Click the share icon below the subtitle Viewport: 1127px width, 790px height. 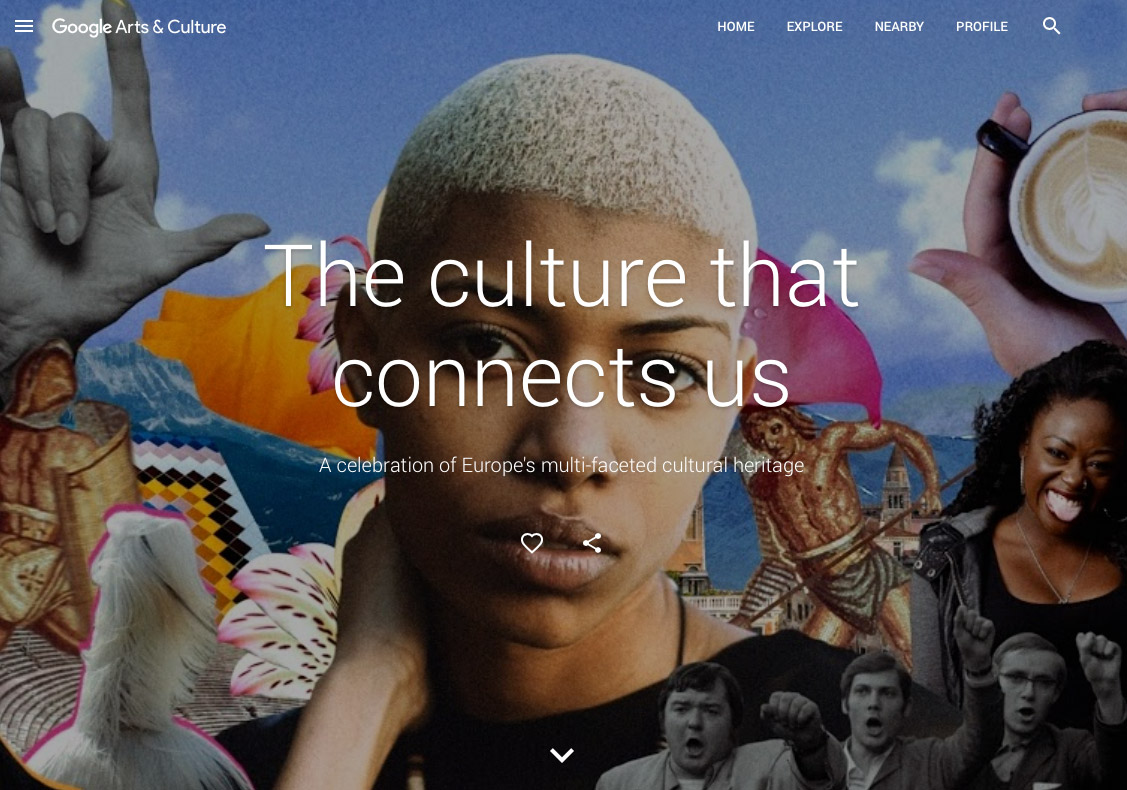(592, 543)
